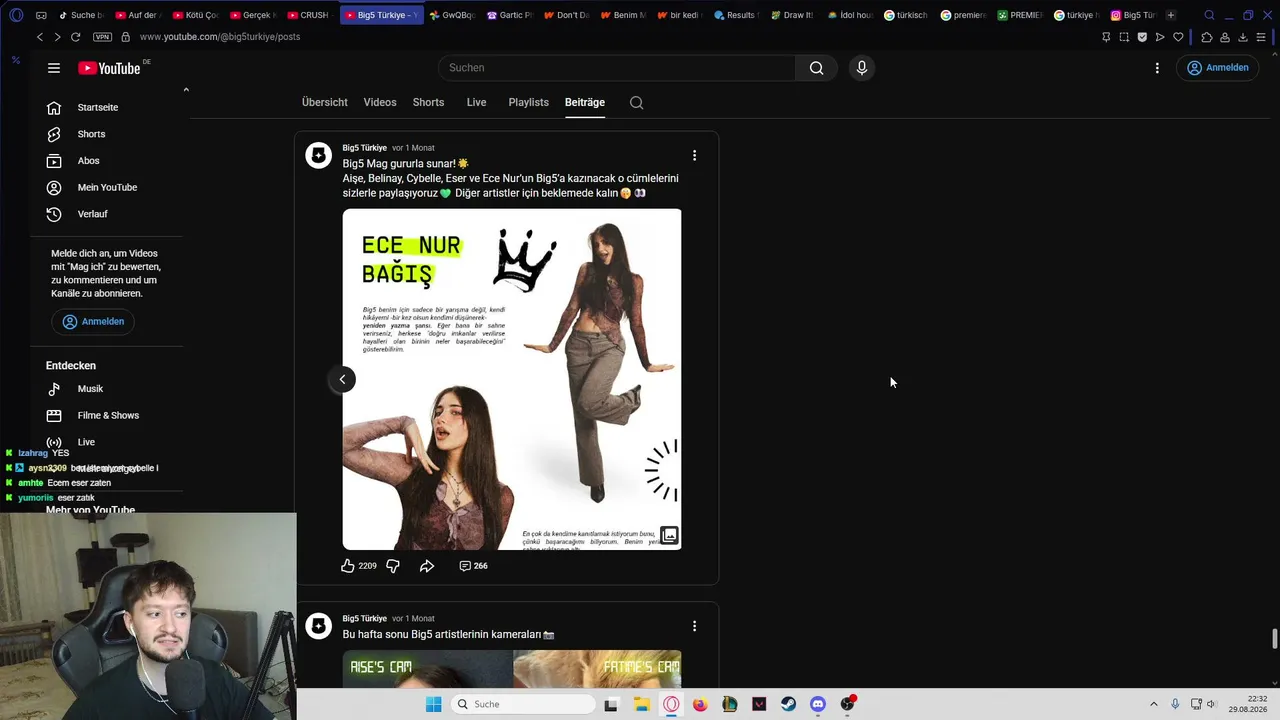Open Startseite in the sidebar
Viewport: 1280px width, 720px height.
(x=98, y=107)
